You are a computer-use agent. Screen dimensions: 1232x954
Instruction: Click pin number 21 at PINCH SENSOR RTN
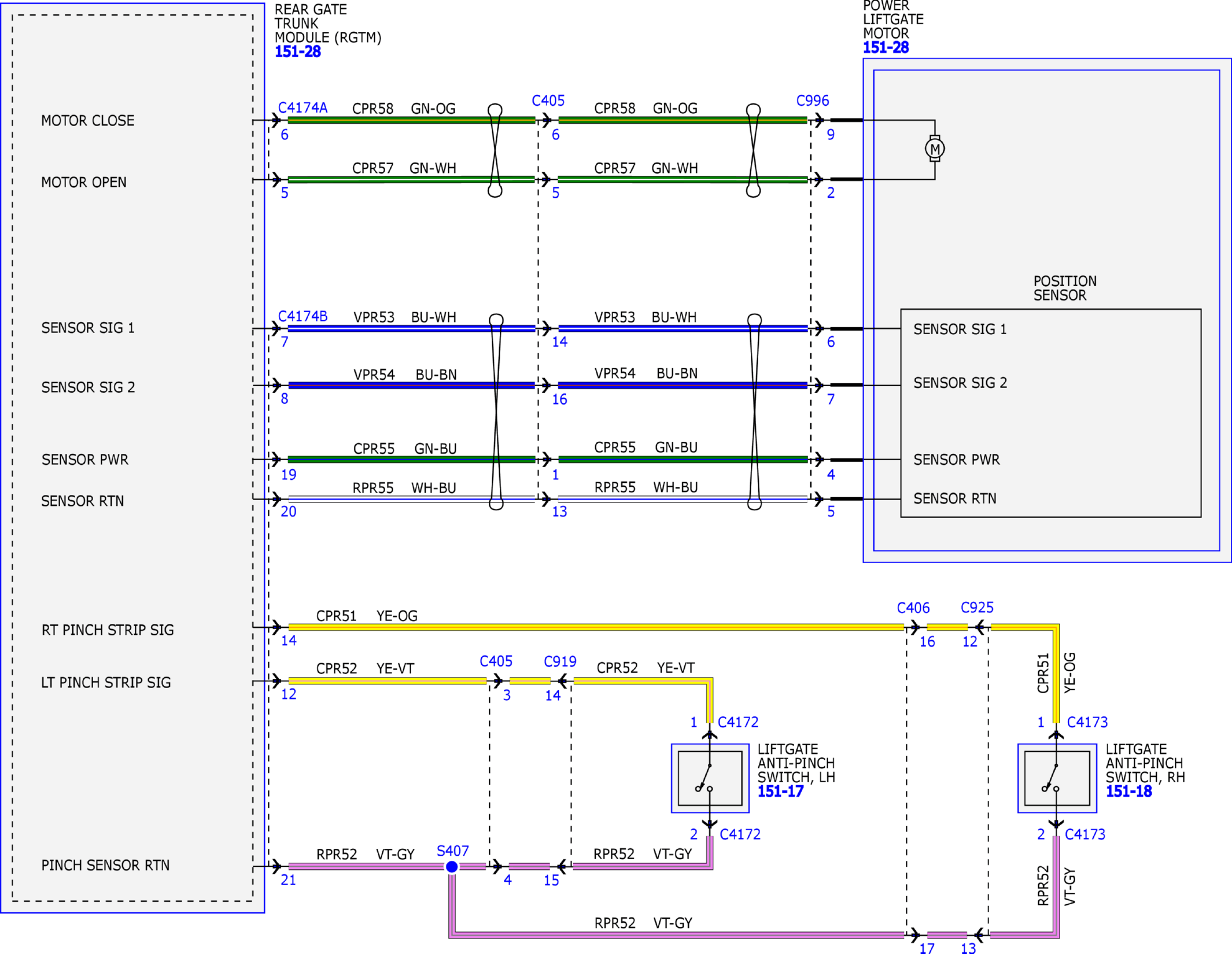(x=288, y=880)
